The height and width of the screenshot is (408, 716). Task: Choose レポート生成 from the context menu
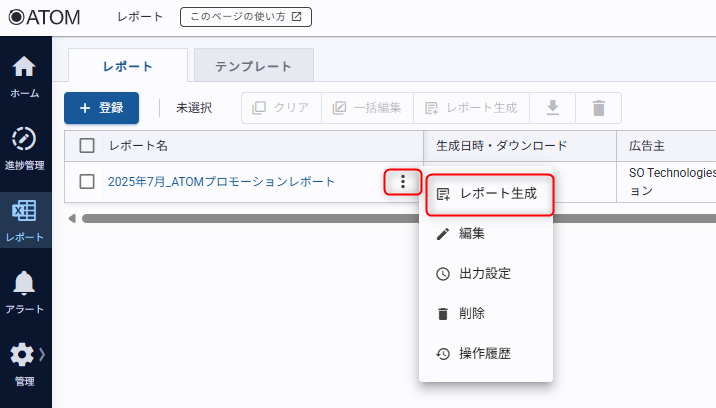488,194
